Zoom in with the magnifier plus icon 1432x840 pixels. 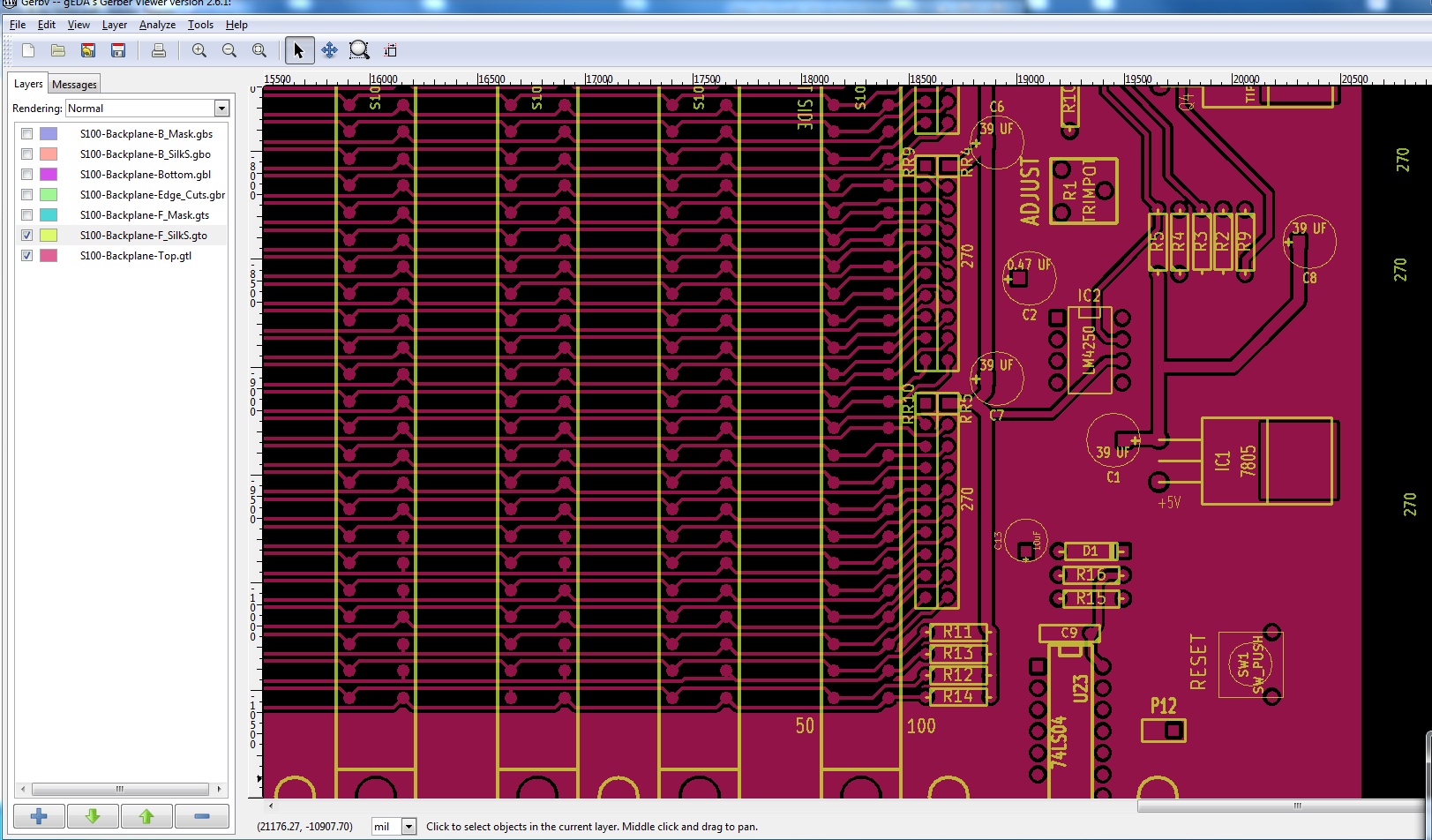(199, 50)
